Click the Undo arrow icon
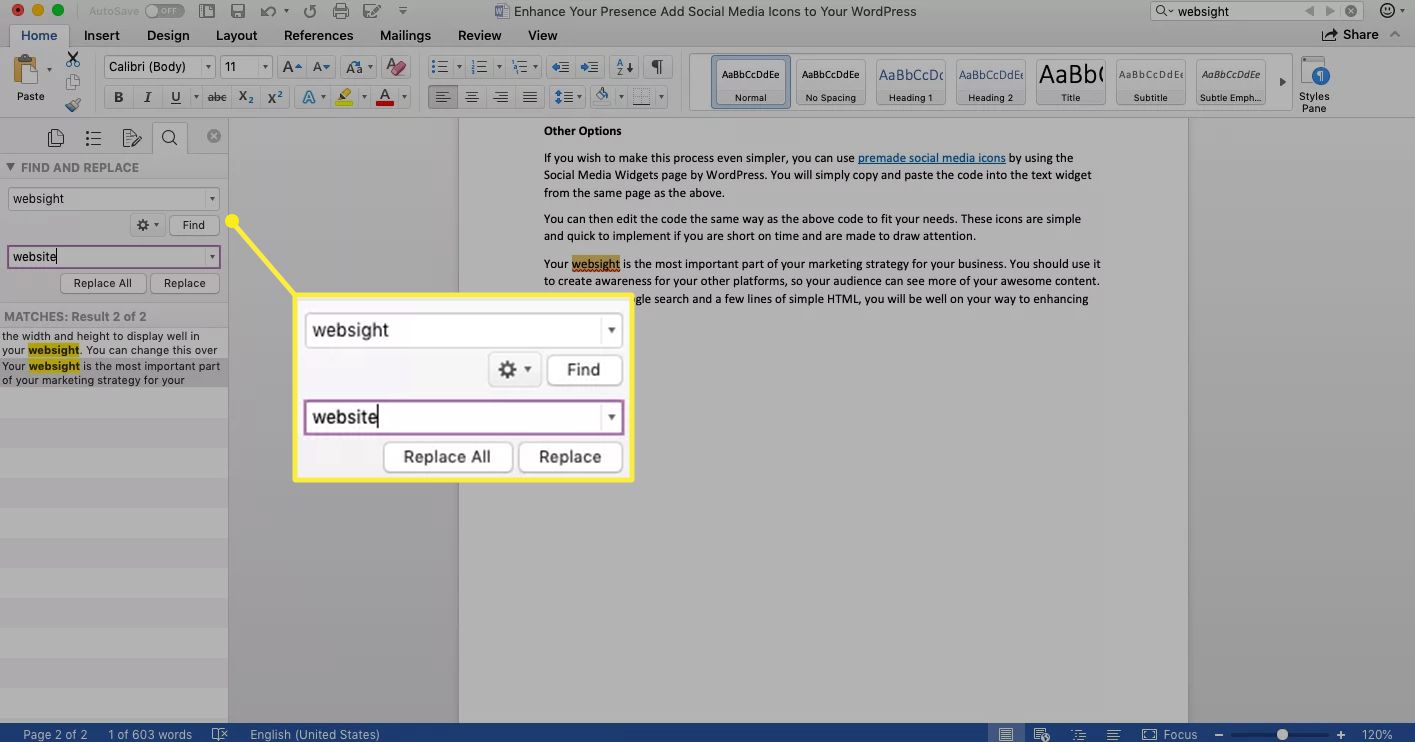The width and height of the screenshot is (1415, 742). pyautogui.click(x=267, y=12)
